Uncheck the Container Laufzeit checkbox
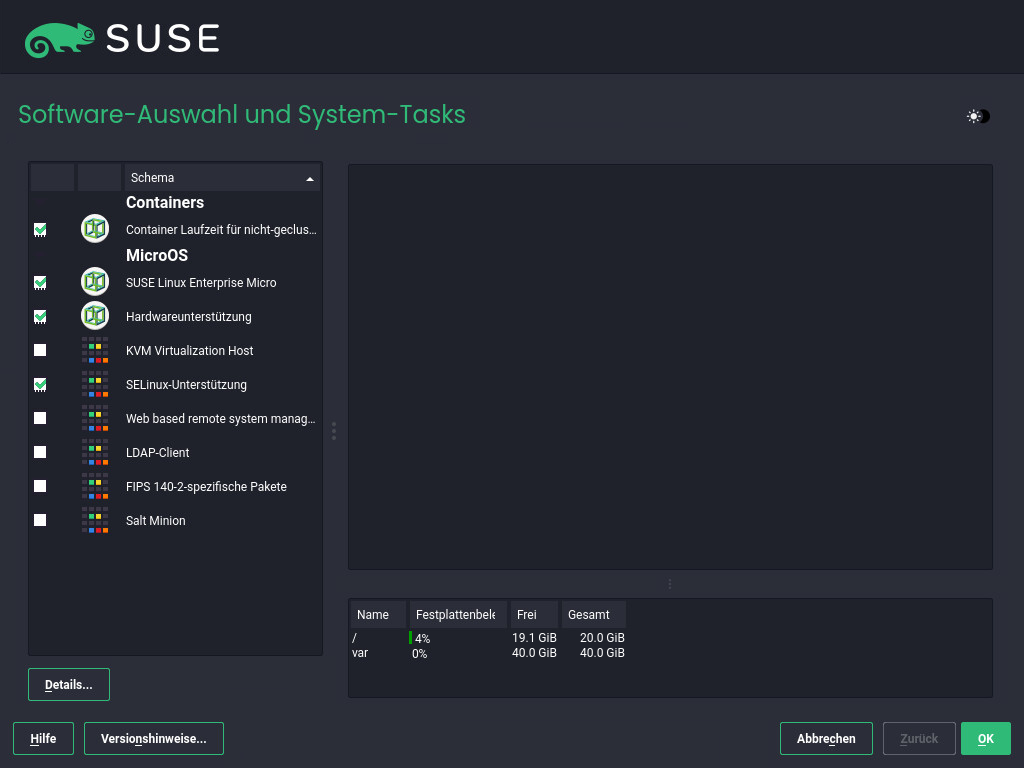This screenshot has height=768, width=1024. [40, 229]
